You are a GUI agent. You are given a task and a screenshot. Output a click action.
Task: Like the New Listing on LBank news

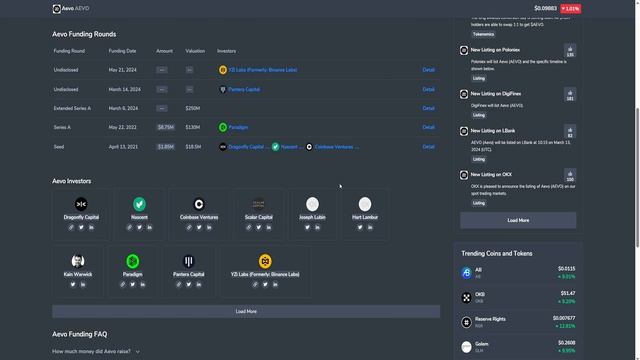coord(570,132)
